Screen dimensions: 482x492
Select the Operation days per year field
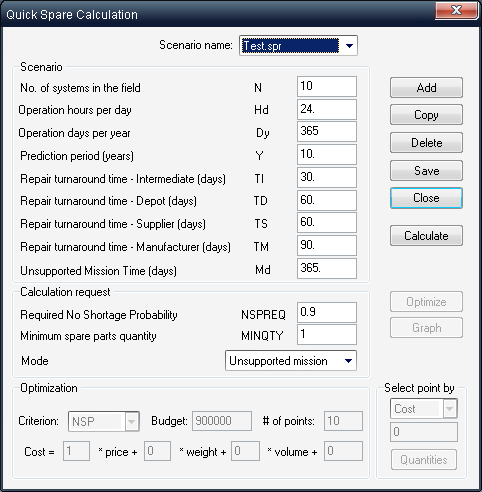pyautogui.click(x=327, y=131)
